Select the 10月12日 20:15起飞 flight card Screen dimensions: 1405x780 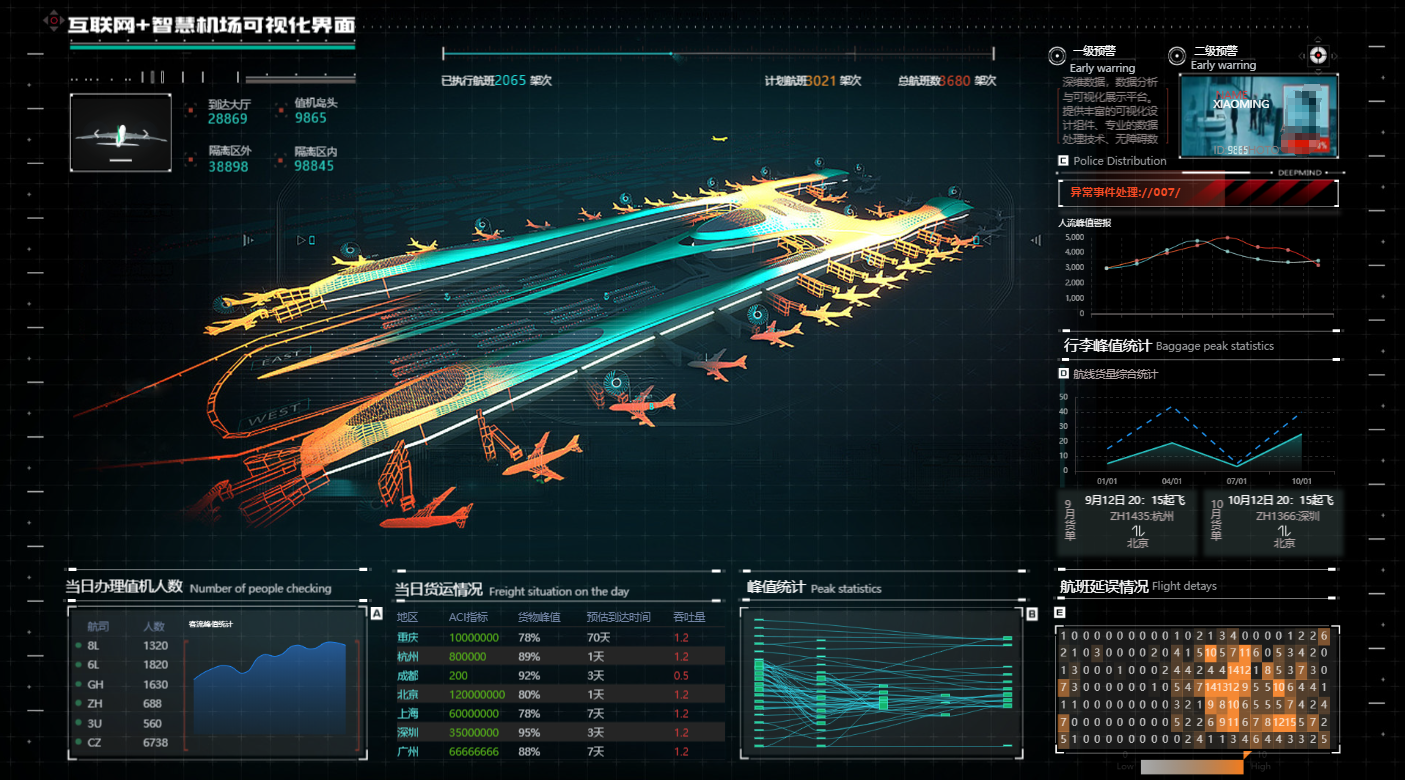coord(1272,521)
